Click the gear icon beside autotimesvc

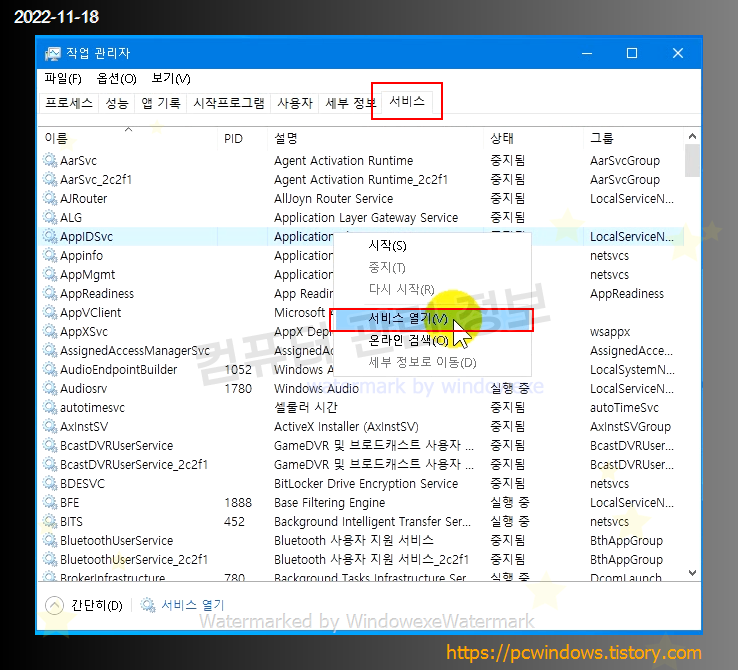[x=50, y=407]
